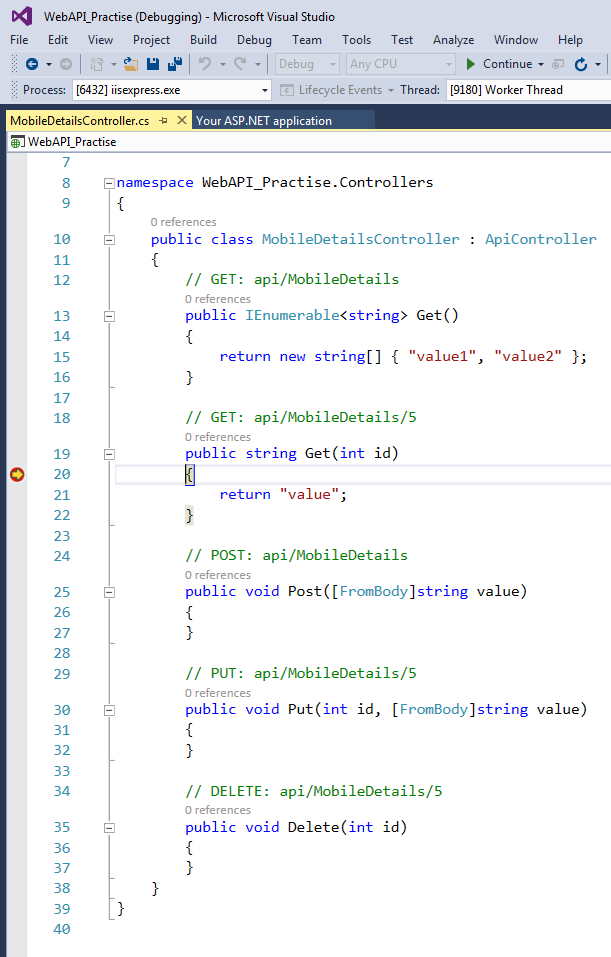Open the Window menu

tap(516, 40)
